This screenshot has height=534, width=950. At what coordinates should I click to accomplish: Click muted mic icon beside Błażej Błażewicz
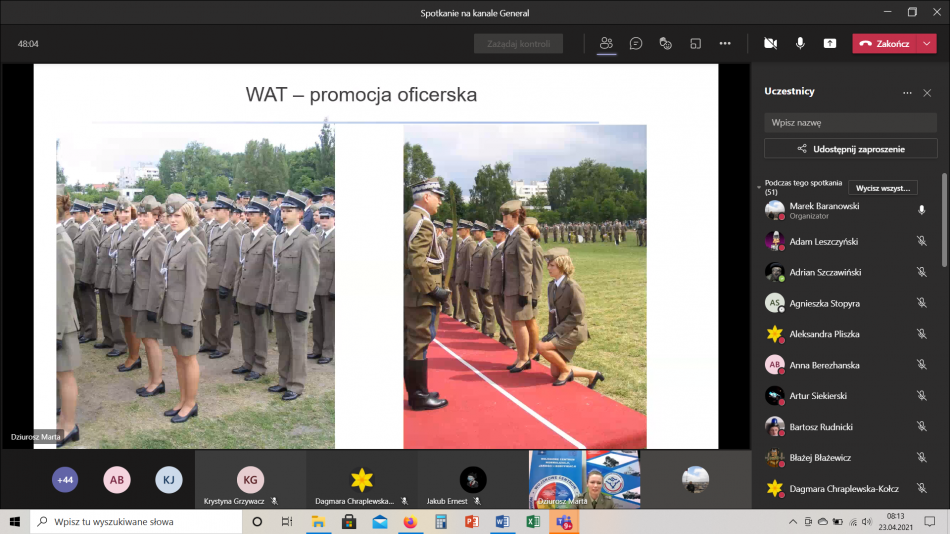point(922,458)
